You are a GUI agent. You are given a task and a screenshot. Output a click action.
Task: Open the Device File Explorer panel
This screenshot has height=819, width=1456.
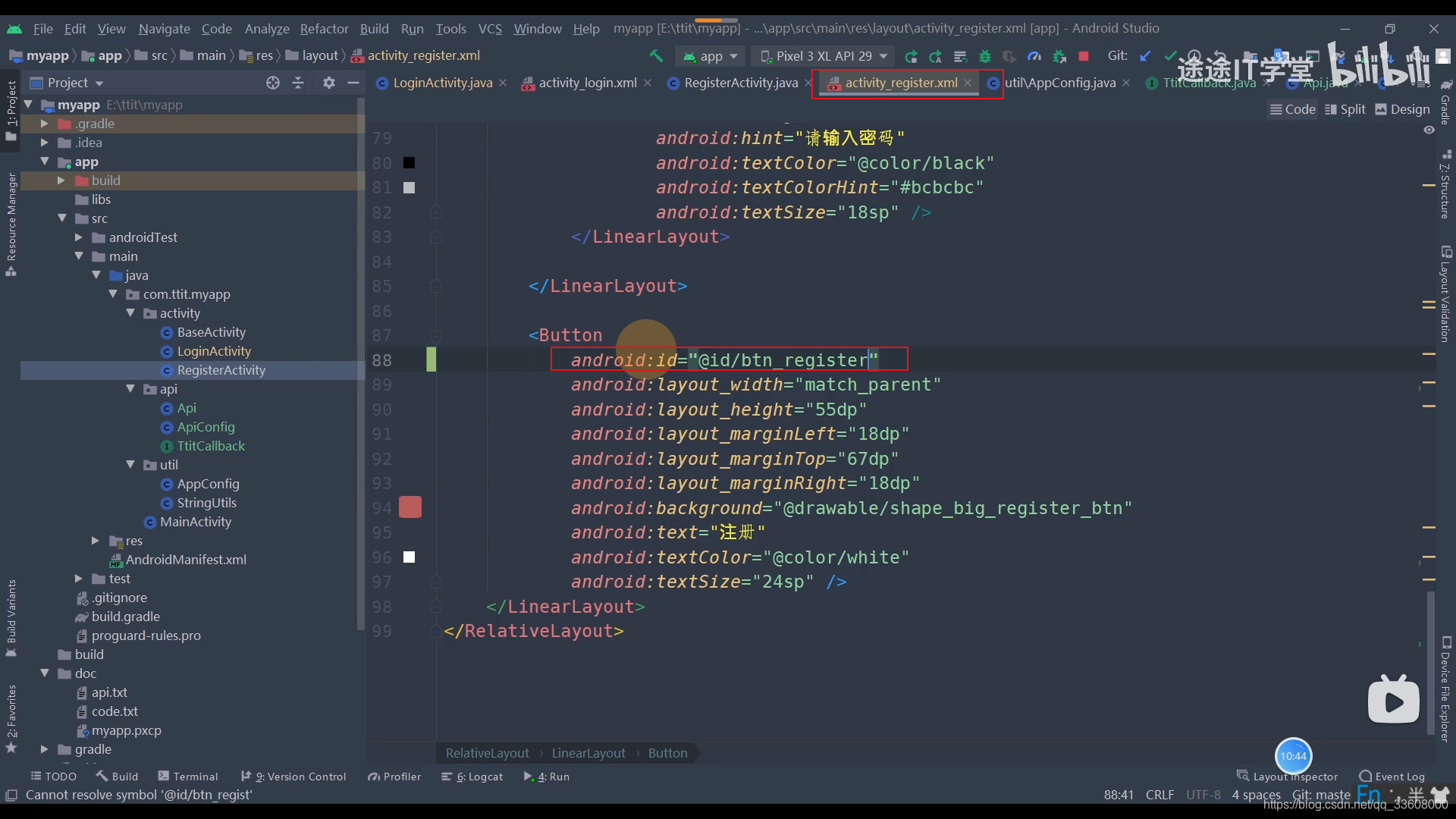[x=1445, y=690]
